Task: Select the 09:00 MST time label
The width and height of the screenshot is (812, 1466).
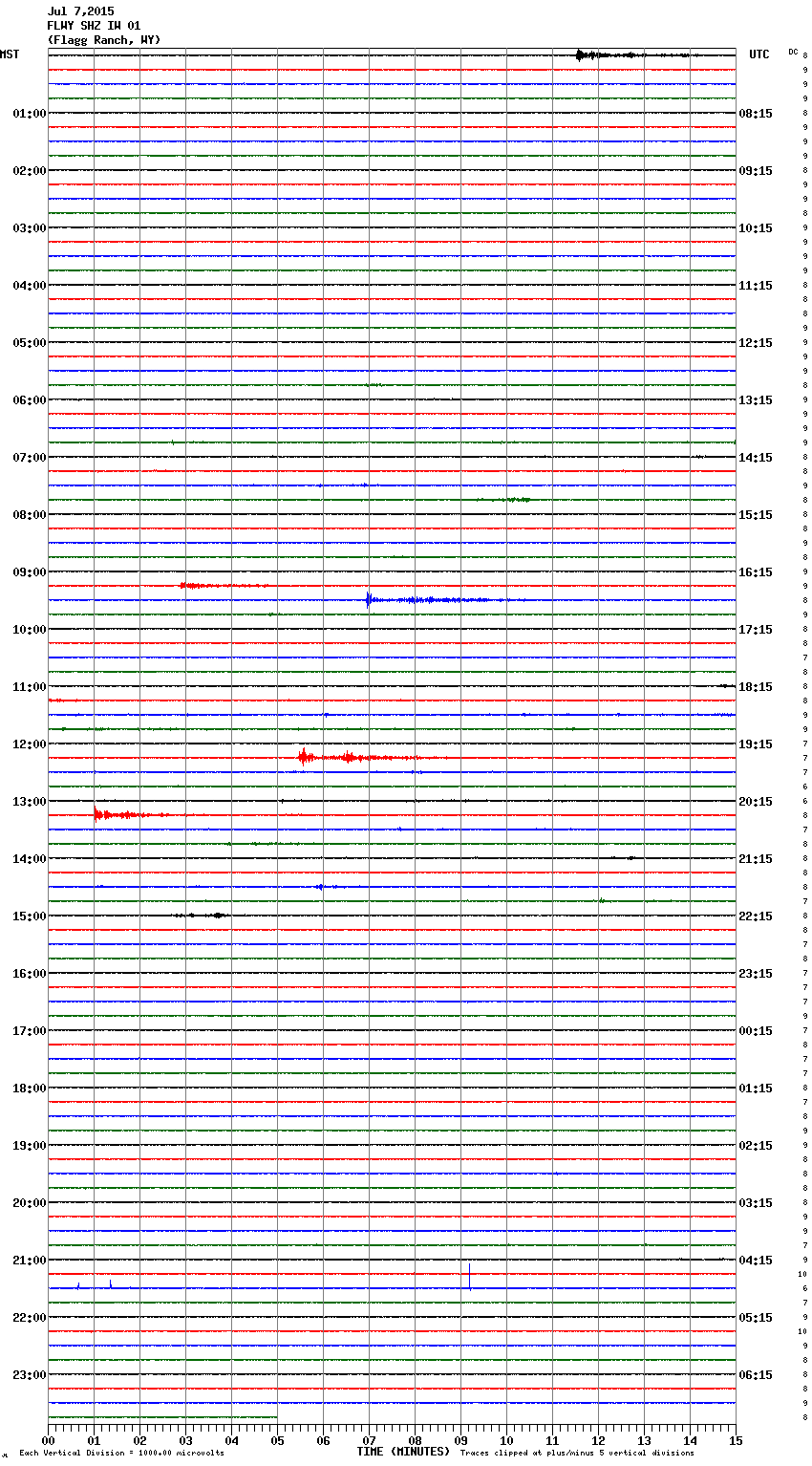Action: pos(29,572)
